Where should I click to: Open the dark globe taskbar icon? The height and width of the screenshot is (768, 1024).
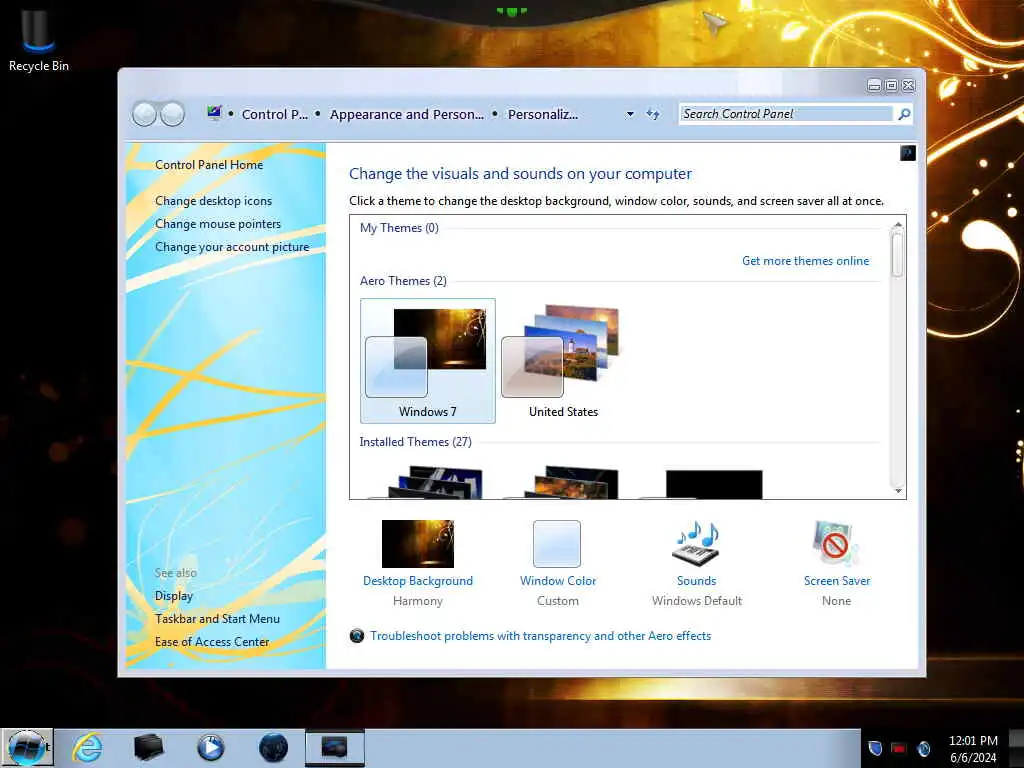(273, 748)
